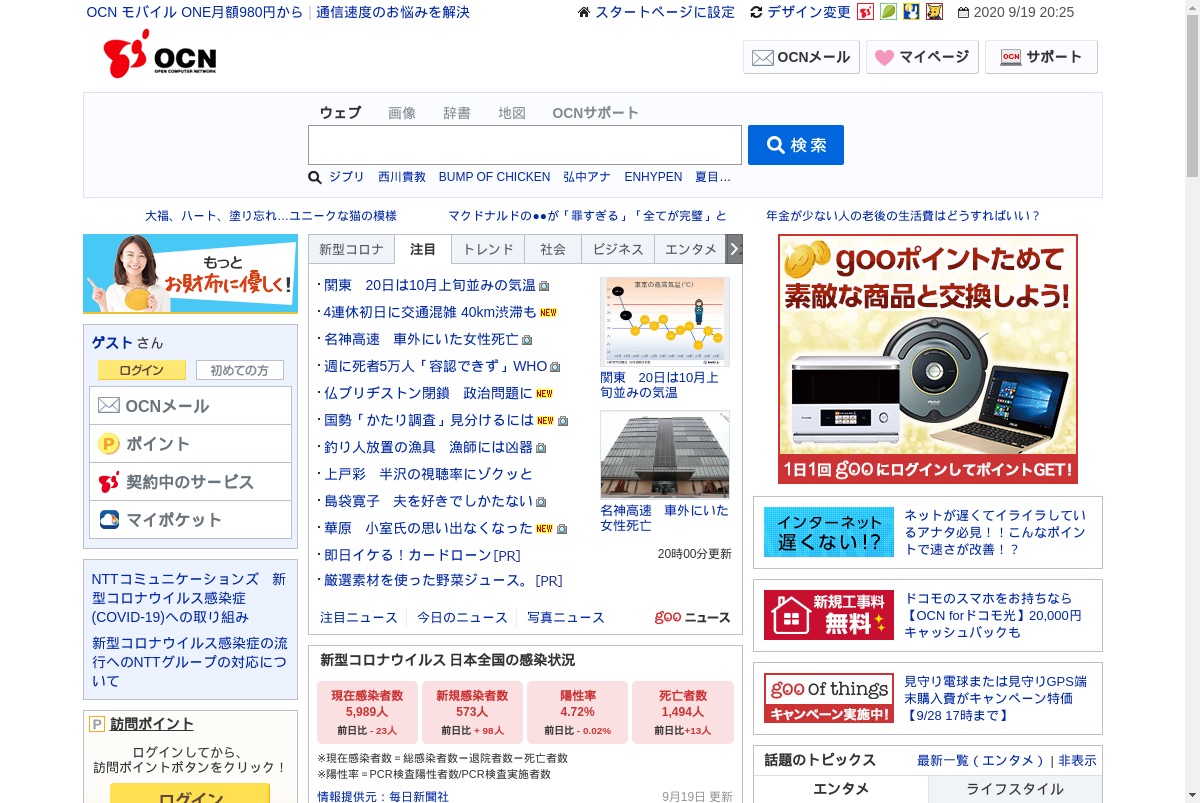
Task: Expand more news tabs with arrow
Action: point(734,250)
